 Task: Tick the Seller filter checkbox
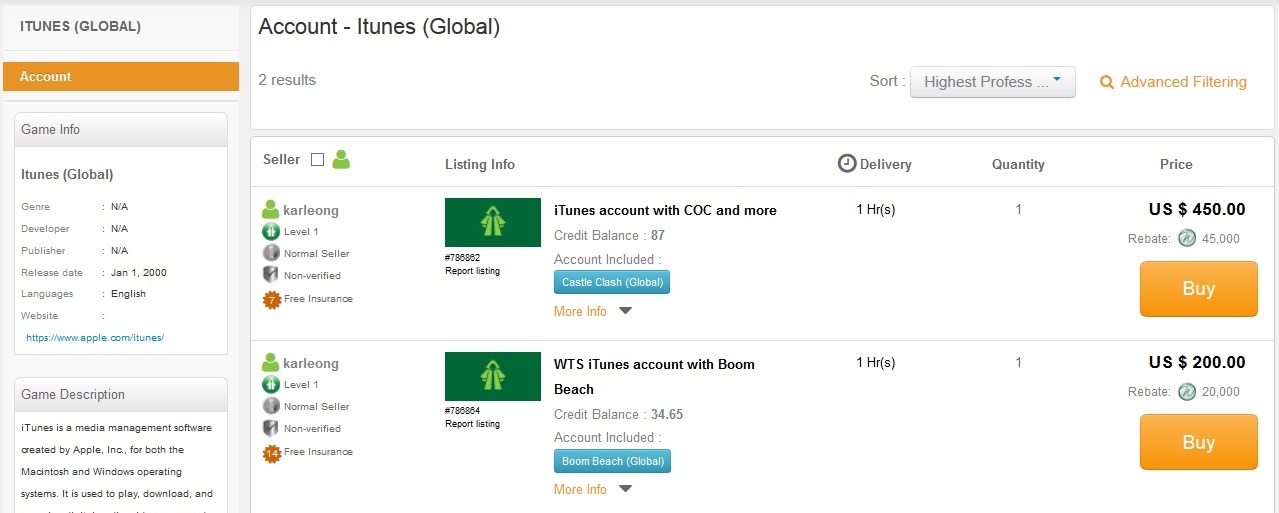coord(318,159)
